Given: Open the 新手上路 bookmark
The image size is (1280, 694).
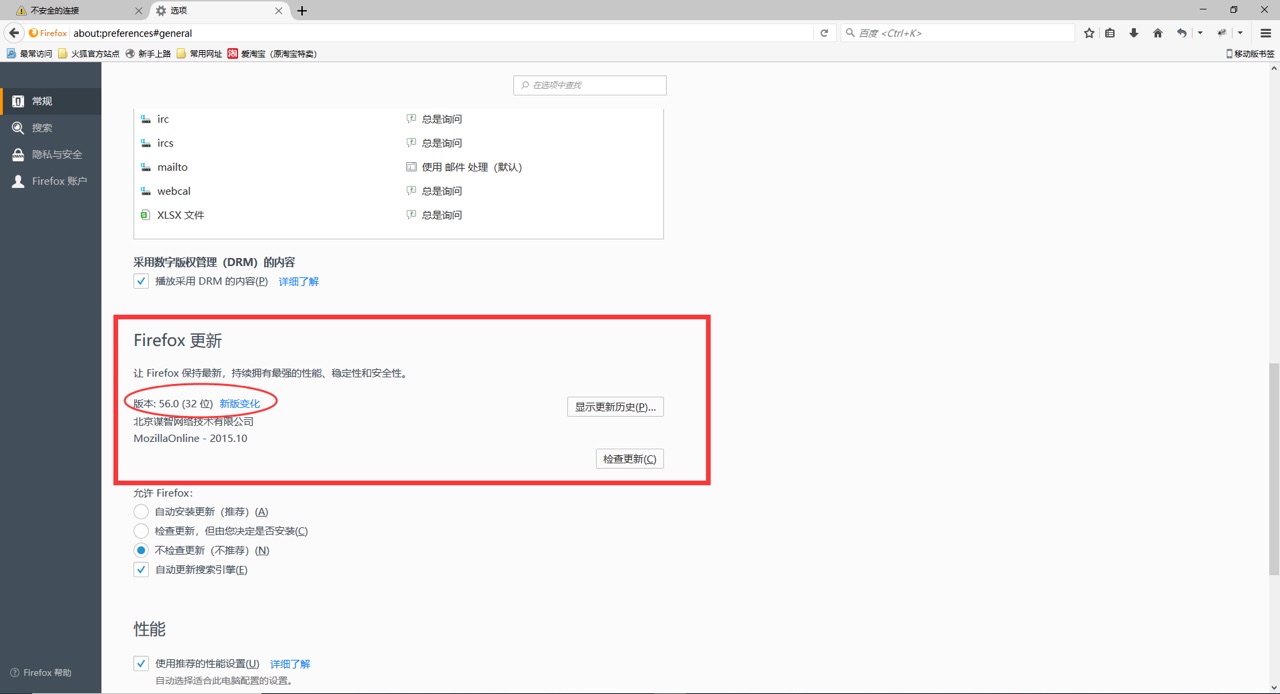Looking at the screenshot, I should click(x=148, y=54).
